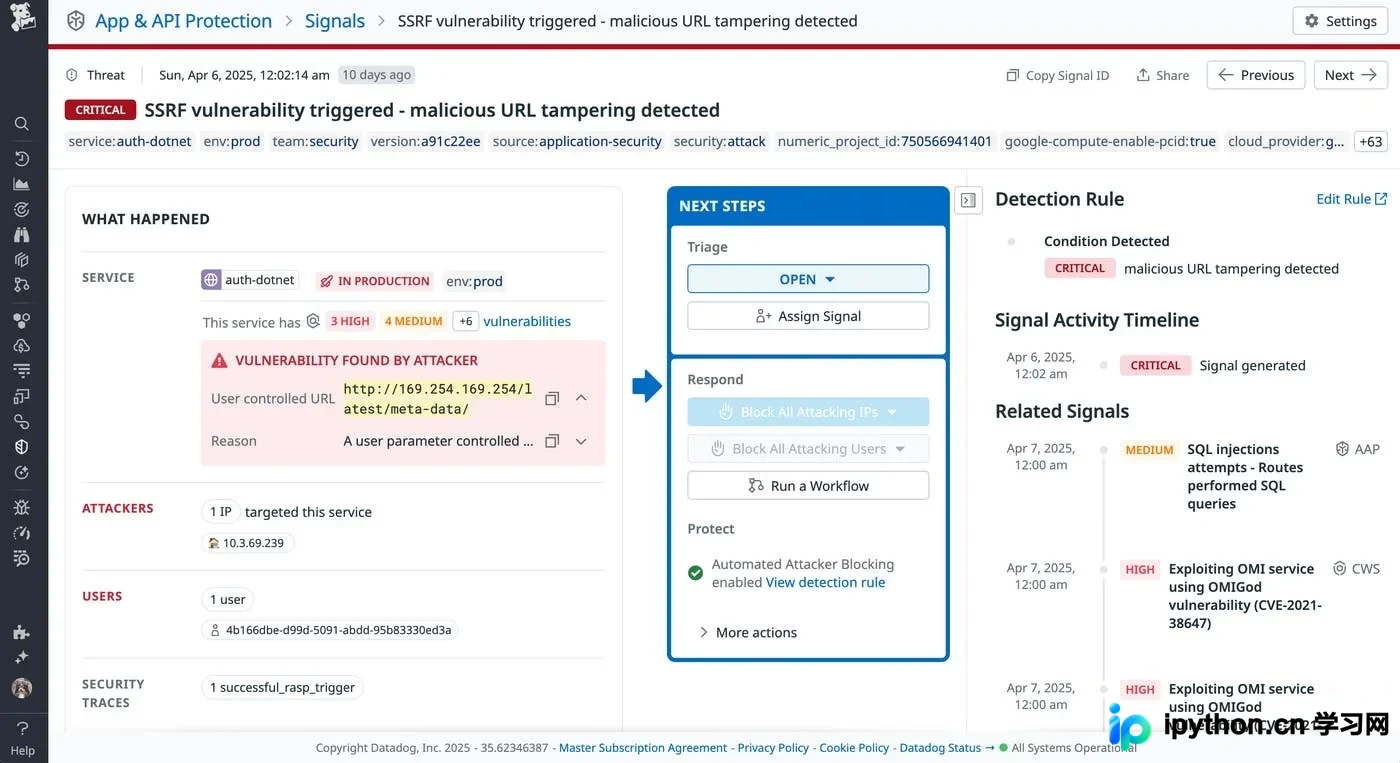Go to Signals in the breadcrumb
1400x763 pixels.
click(x=335, y=21)
